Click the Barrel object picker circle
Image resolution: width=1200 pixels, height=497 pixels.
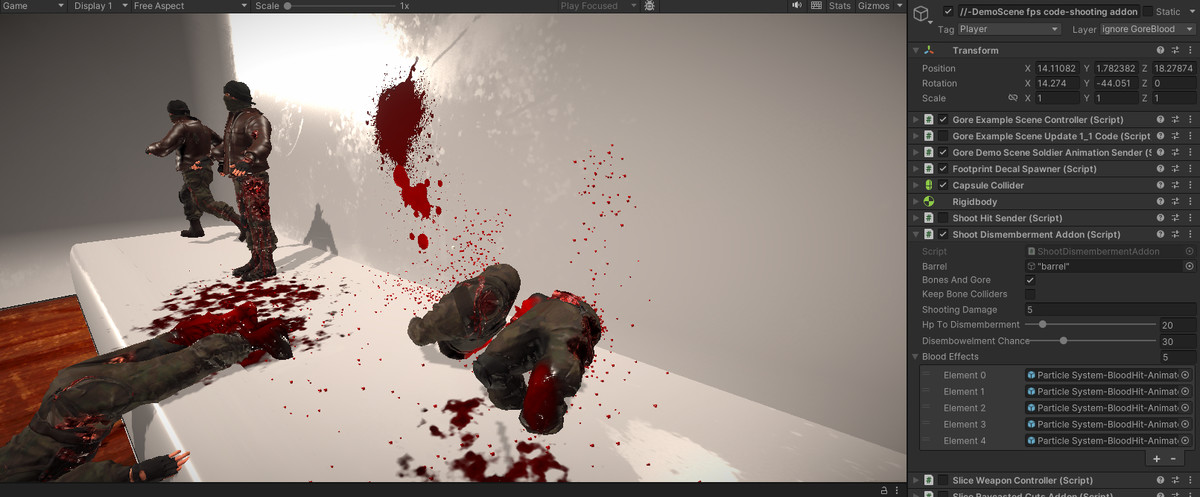pos(1189,267)
